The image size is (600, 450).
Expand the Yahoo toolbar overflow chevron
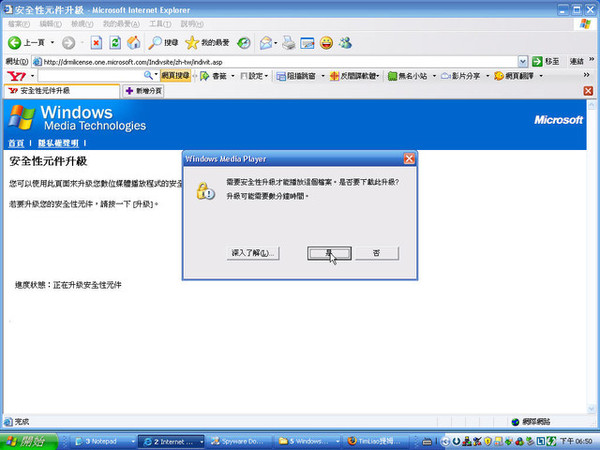tap(586, 75)
